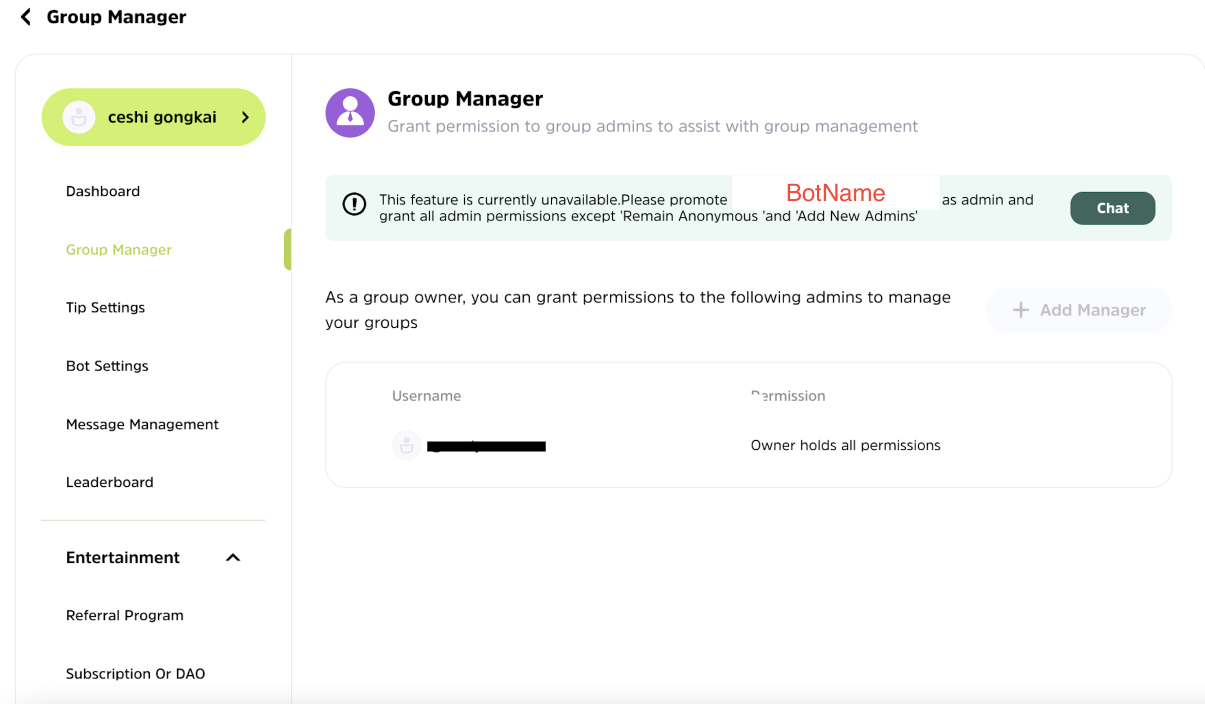The height and width of the screenshot is (704, 1205).
Task: Click the redacted owner username
Action: pyautogui.click(x=486, y=446)
